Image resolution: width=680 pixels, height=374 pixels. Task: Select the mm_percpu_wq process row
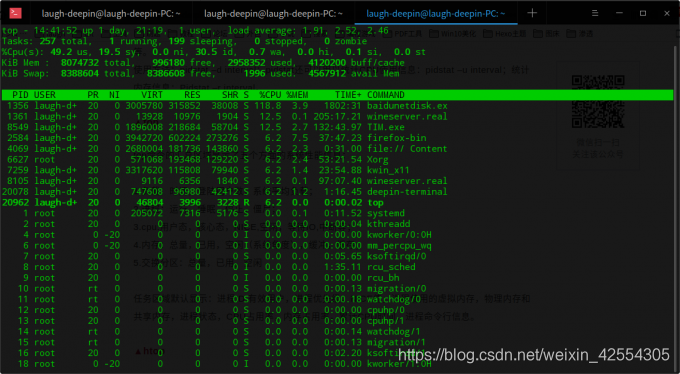click(x=337, y=246)
